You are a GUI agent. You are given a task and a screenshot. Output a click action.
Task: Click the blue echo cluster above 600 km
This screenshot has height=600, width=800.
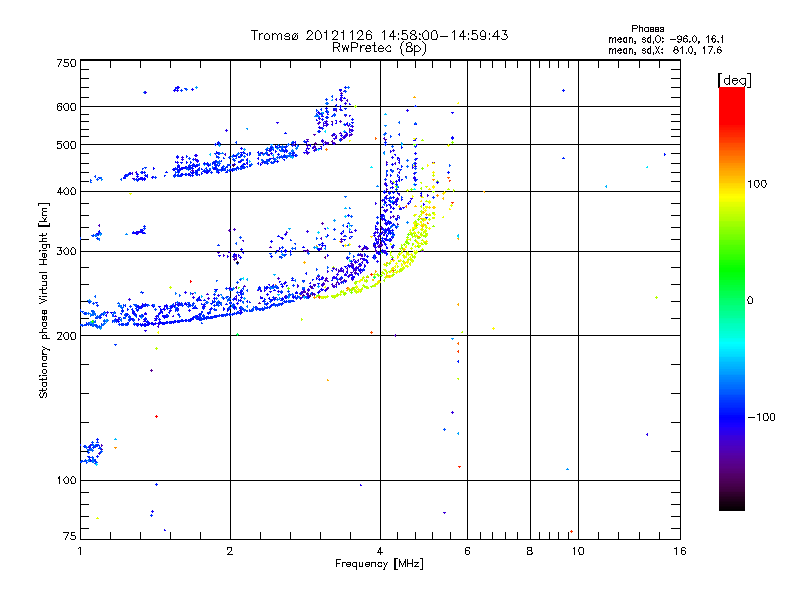point(186,89)
